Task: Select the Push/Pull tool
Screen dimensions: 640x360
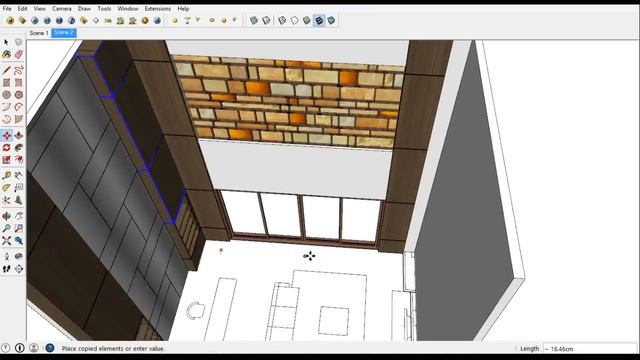Action: tap(18, 136)
